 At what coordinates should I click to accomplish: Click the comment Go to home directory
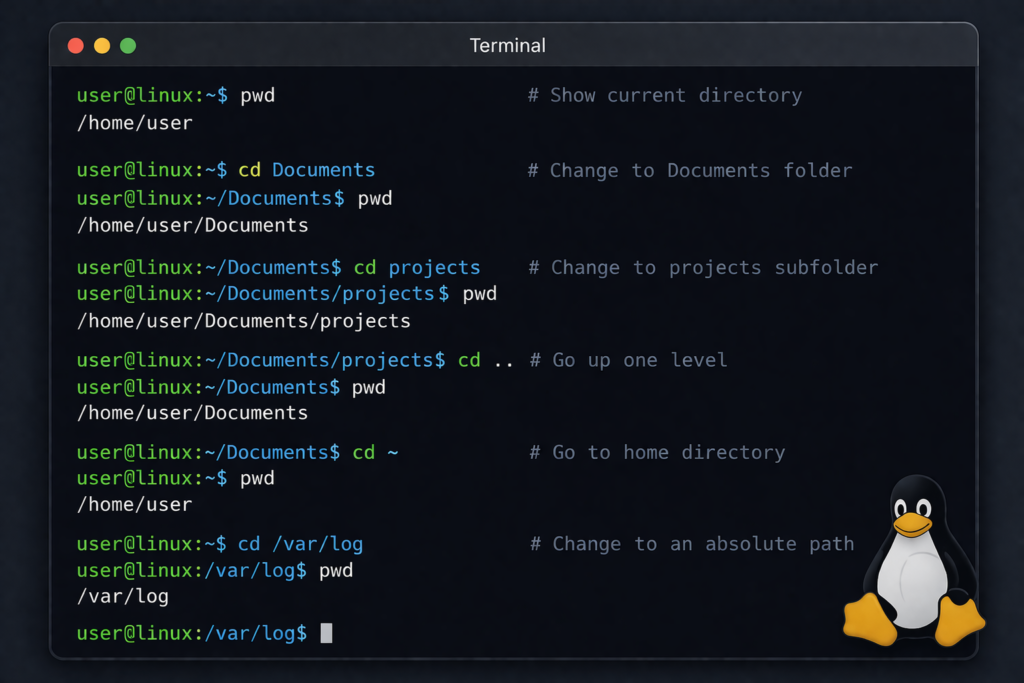[x=657, y=452]
